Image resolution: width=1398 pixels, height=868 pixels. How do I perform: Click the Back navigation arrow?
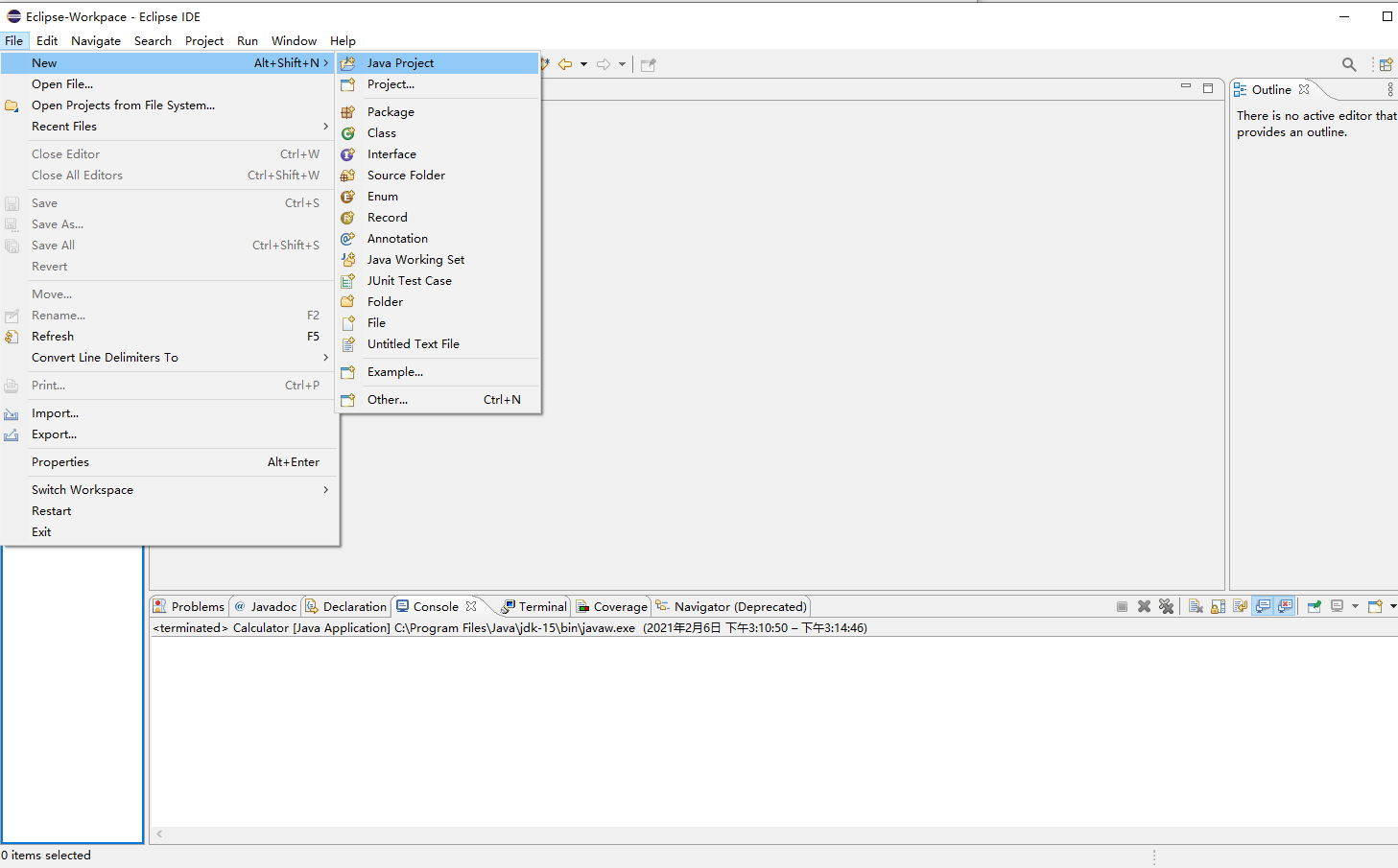coord(565,64)
